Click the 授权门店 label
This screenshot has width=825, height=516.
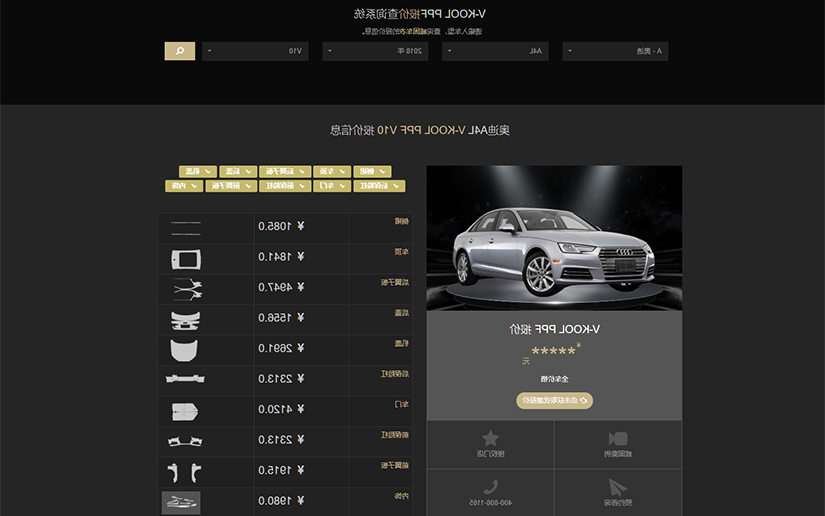[490, 454]
